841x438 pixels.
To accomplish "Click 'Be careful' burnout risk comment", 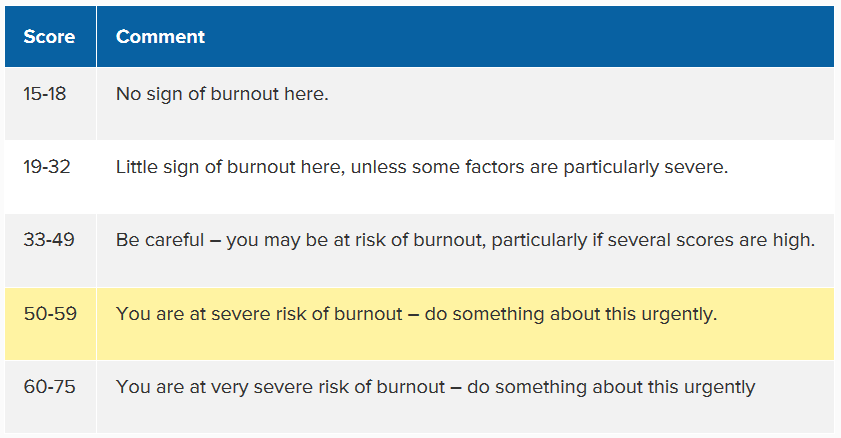I will [465, 240].
